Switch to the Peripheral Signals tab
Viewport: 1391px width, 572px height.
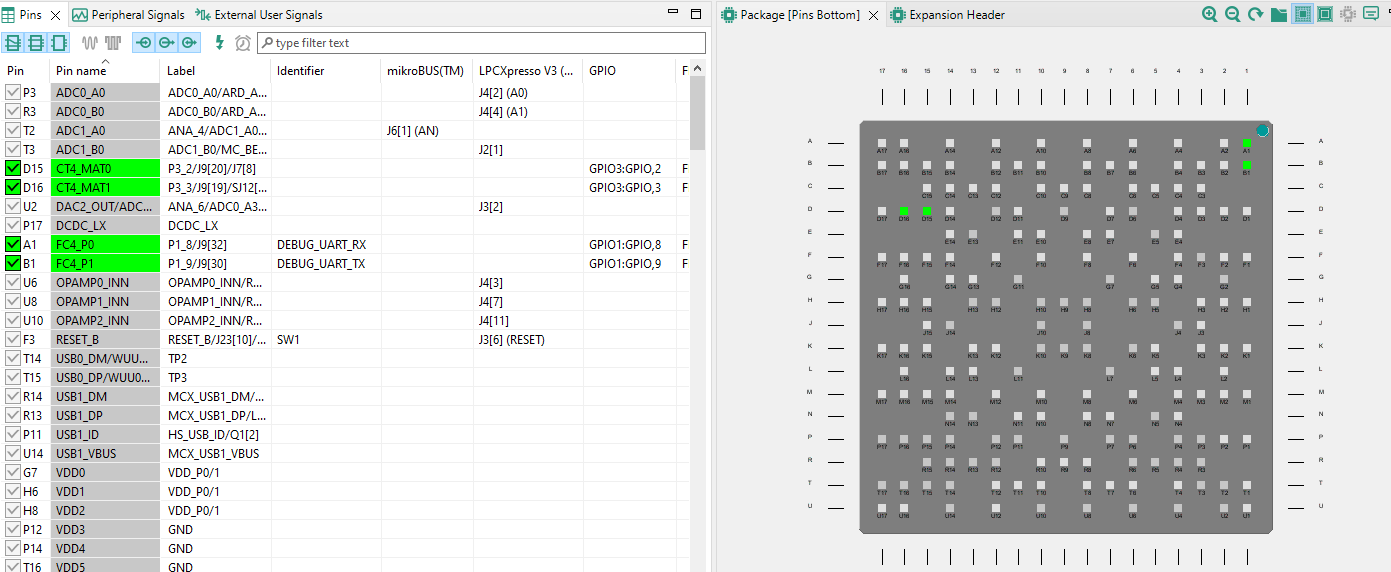pos(128,15)
